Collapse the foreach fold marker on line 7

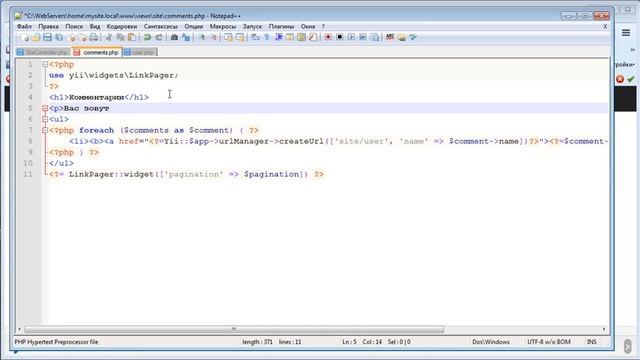click(45, 130)
